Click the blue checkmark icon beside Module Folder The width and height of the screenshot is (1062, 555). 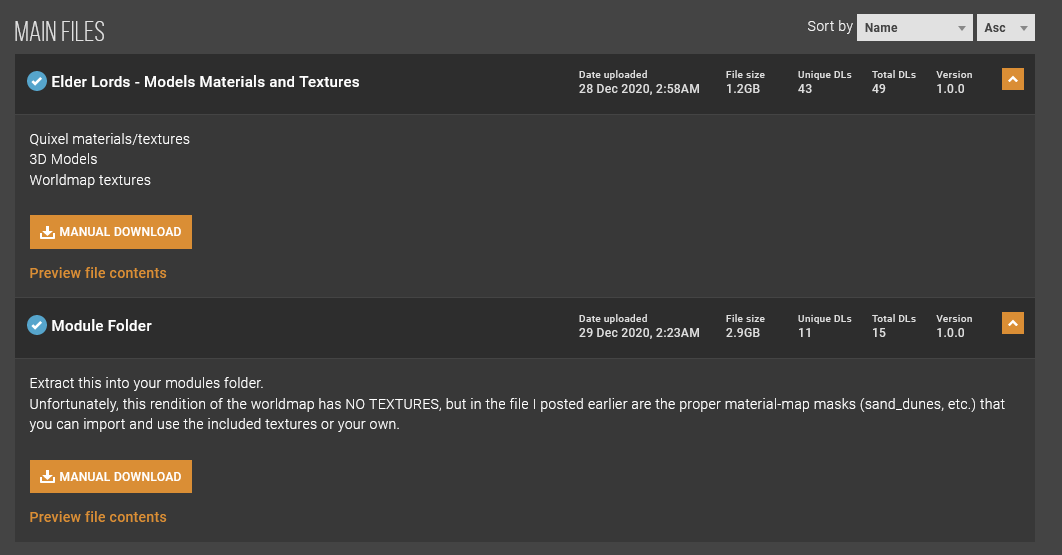click(37, 325)
